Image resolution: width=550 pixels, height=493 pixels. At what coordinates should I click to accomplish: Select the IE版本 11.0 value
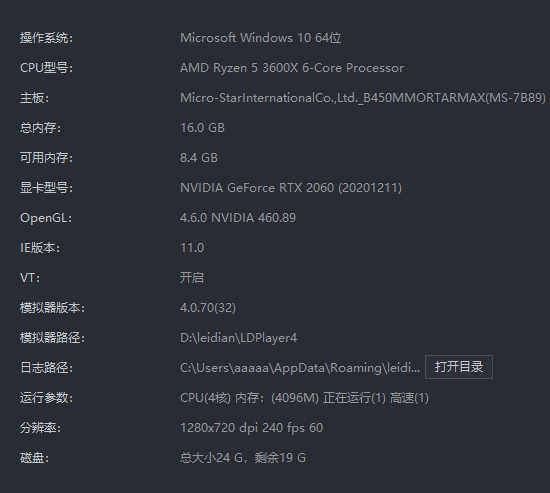[x=192, y=248]
